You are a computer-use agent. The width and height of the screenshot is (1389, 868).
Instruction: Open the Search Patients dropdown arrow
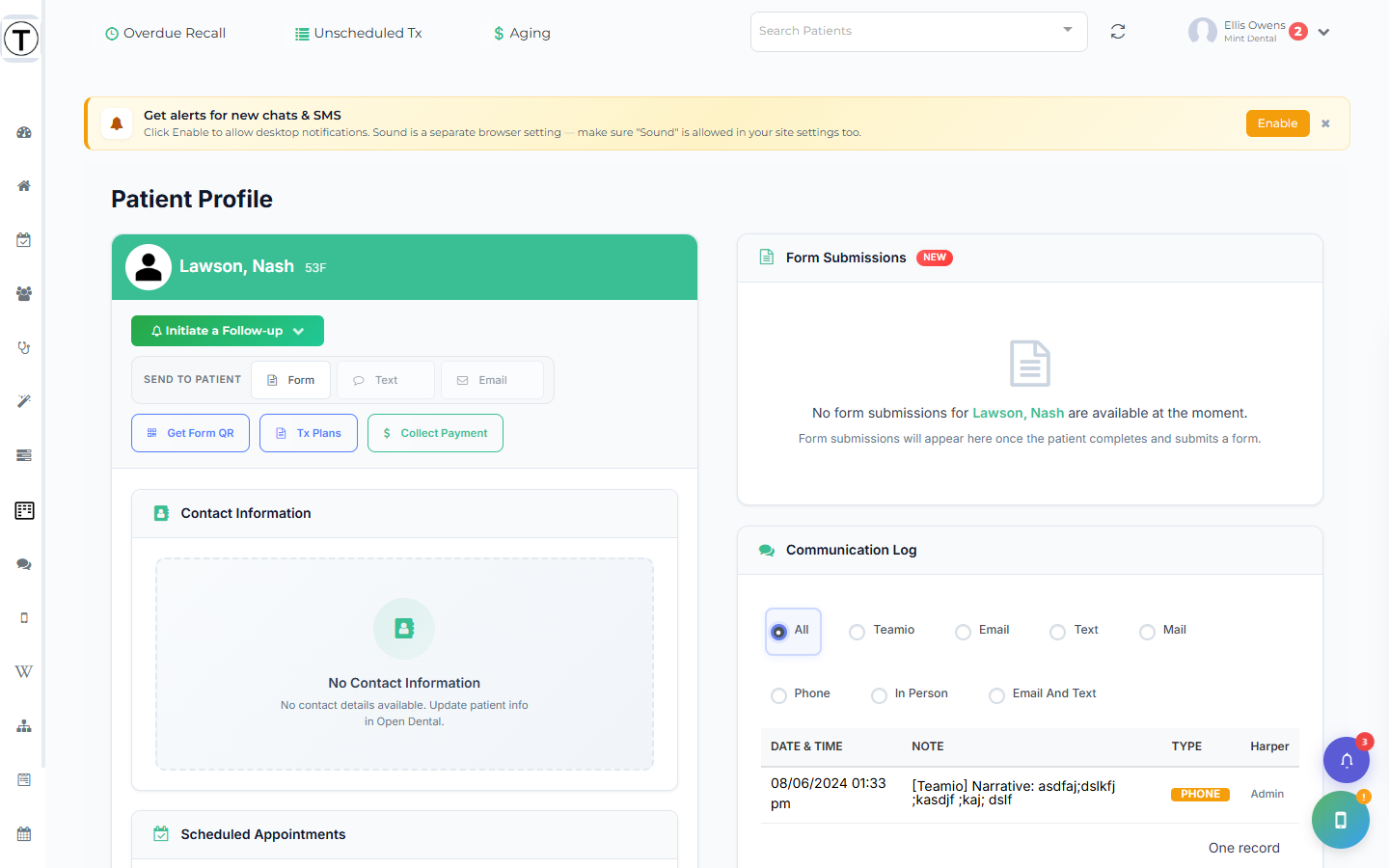tap(1068, 30)
